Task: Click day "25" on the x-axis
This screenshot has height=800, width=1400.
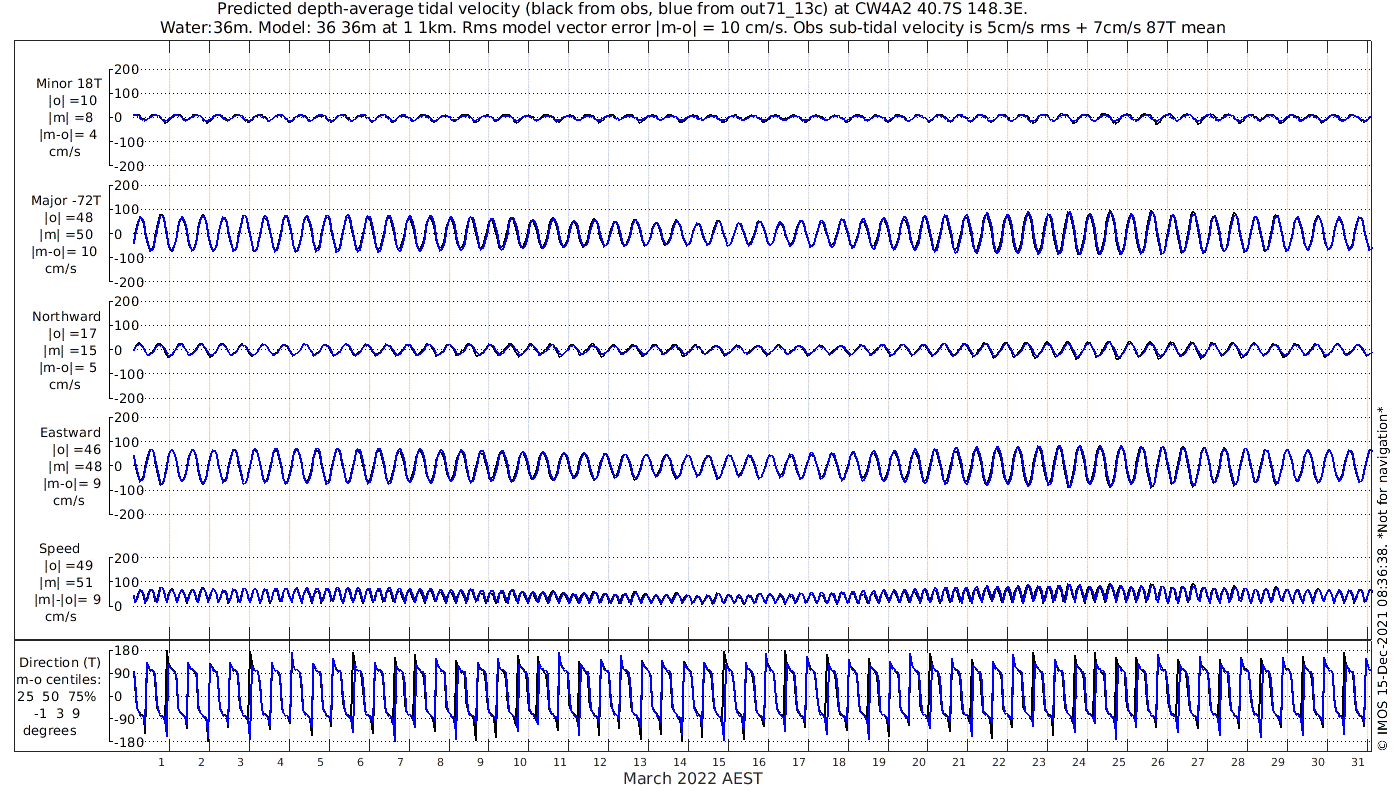Action: 1118,762
